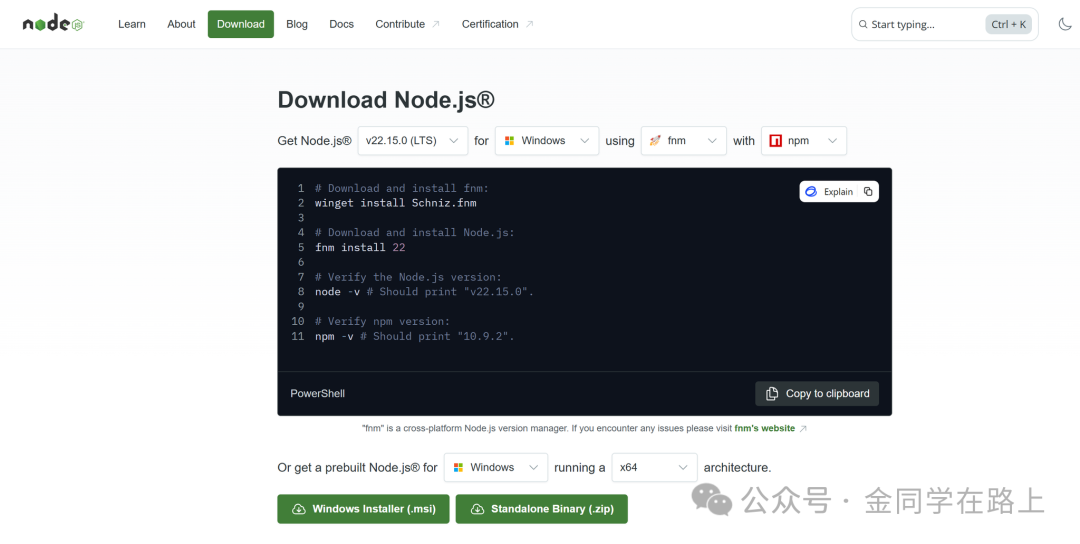The width and height of the screenshot is (1080, 544).
Task: Open the Certification nav link
Action: click(x=497, y=24)
